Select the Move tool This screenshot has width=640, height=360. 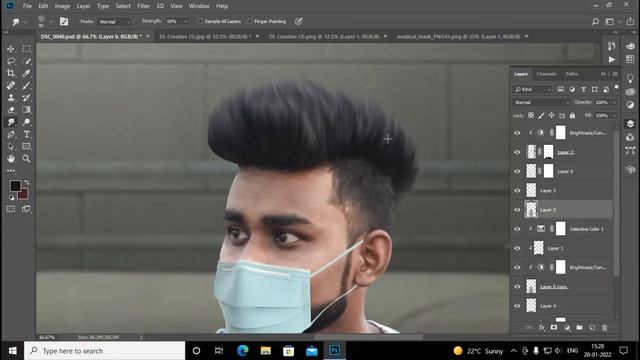(11, 49)
